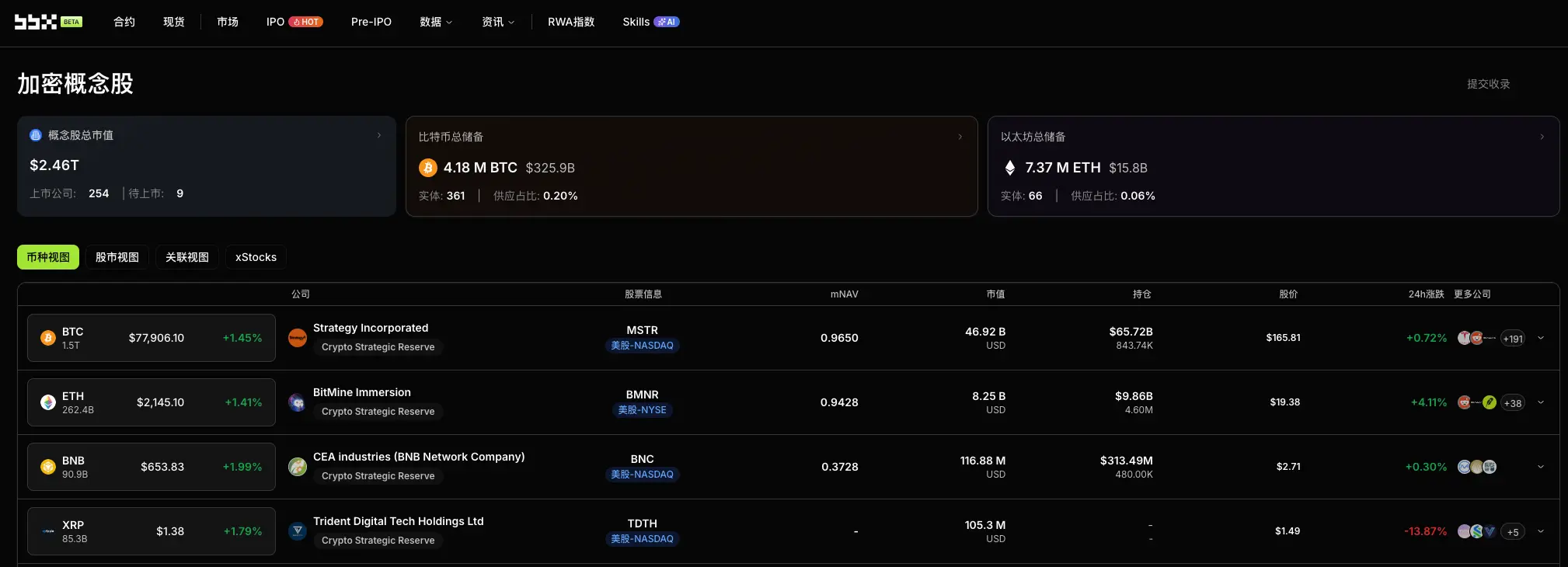Image resolution: width=1568 pixels, height=567 pixels.
Task: Click the CEA industries company logo
Action: (298, 467)
